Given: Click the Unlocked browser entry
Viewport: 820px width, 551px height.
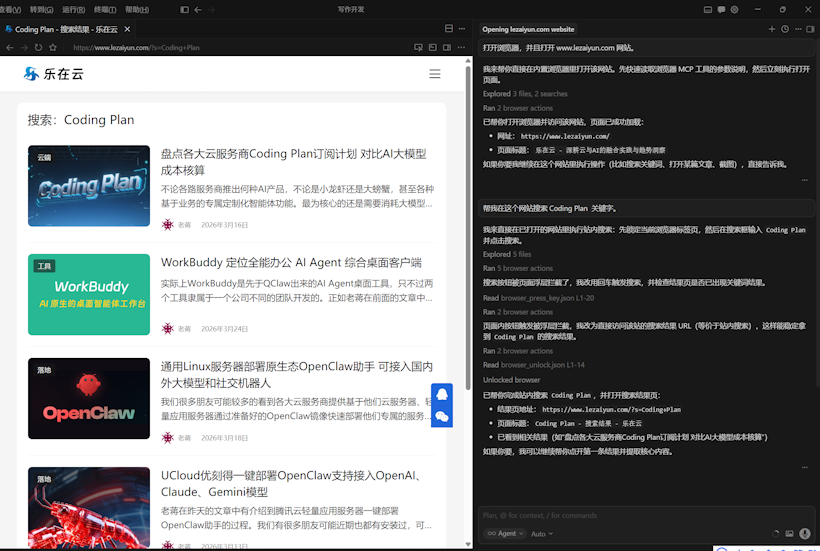Looking at the screenshot, I should coord(511,380).
